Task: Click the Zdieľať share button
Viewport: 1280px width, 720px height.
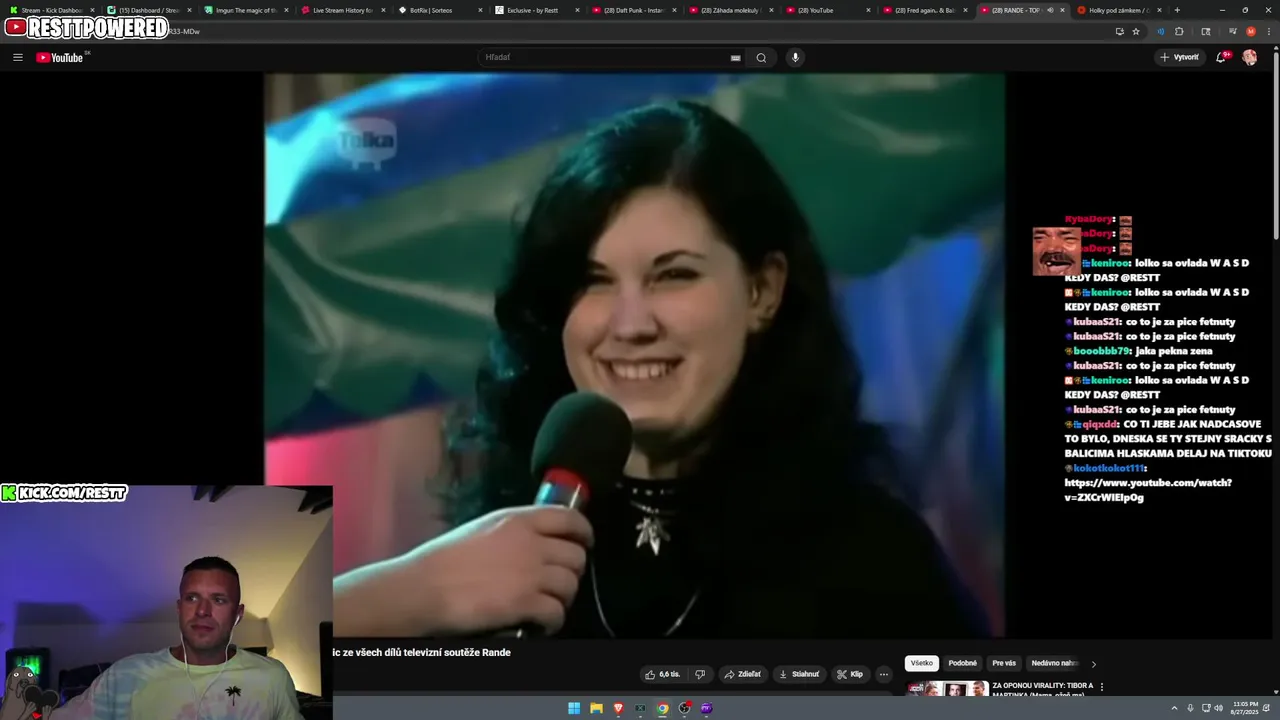Action: tap(742, 674)
